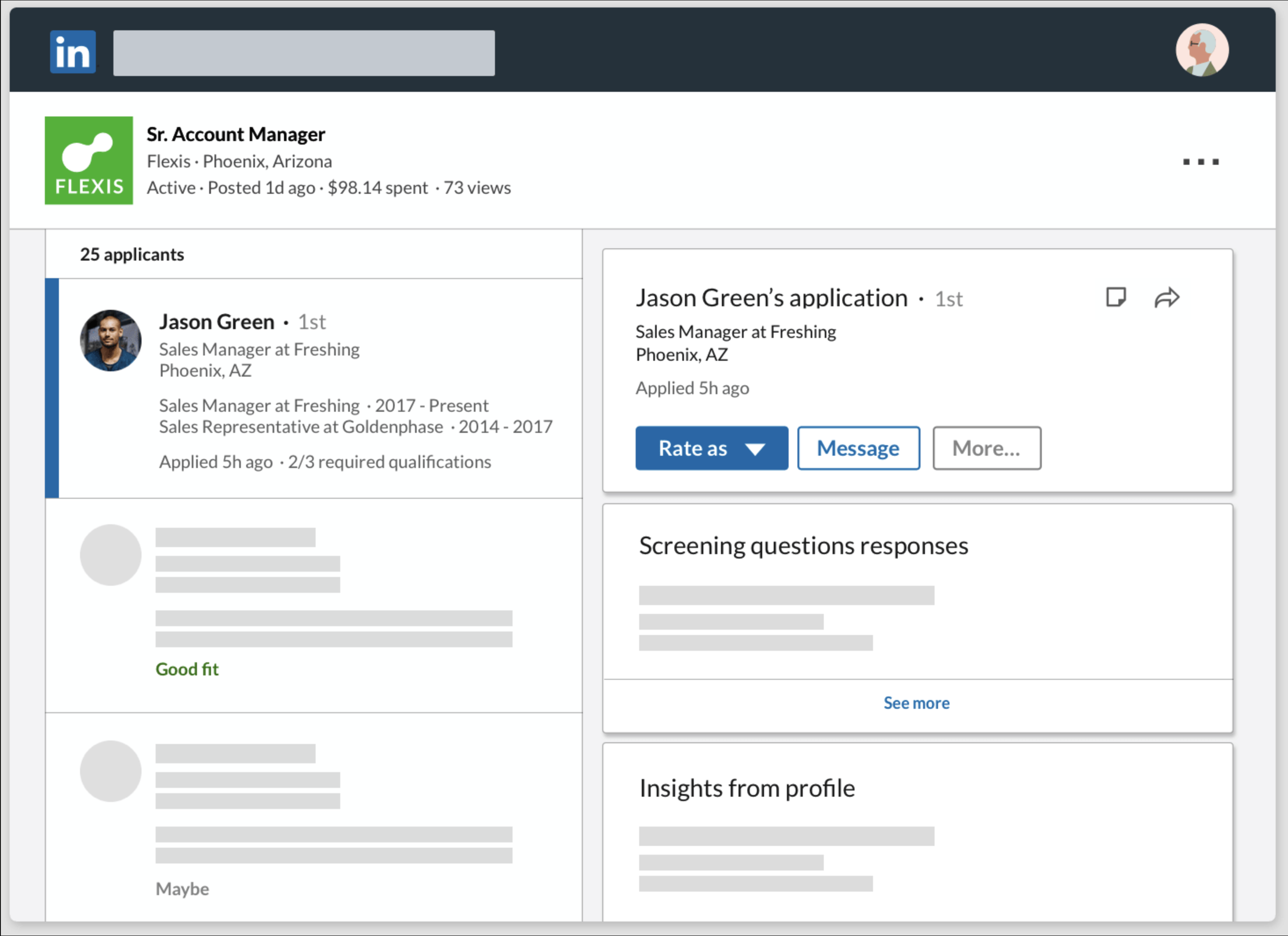Open your profile avatar menu at top right
Image resolution: width=1288 pixels, height=936 pixels.
[1202, 51]
